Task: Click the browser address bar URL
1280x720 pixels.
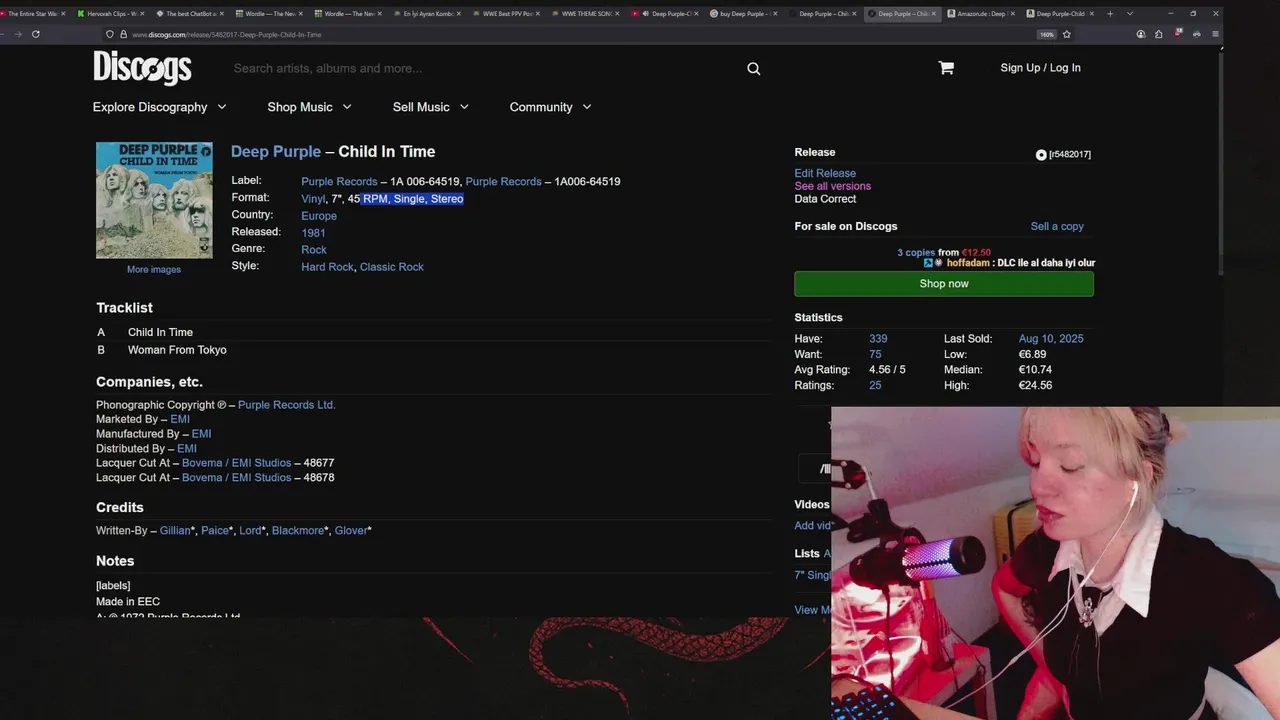Action: coord(227,34)
